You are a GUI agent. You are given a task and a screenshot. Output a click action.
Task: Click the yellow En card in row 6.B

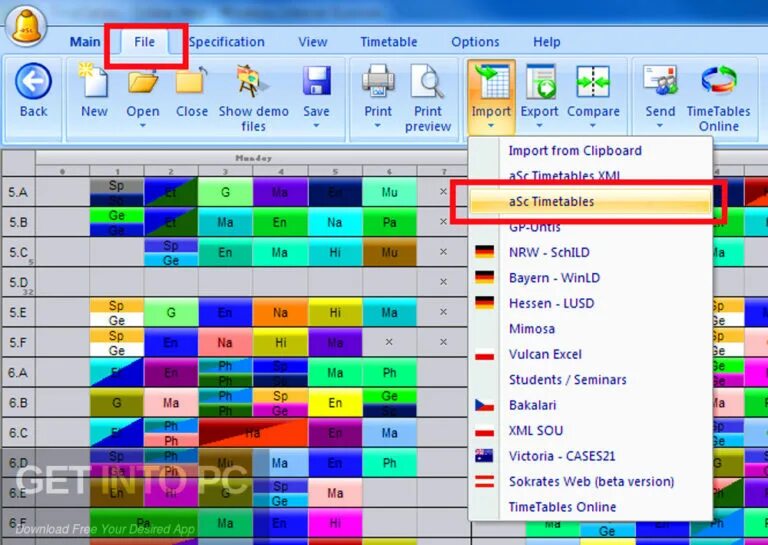click(335, 403)
